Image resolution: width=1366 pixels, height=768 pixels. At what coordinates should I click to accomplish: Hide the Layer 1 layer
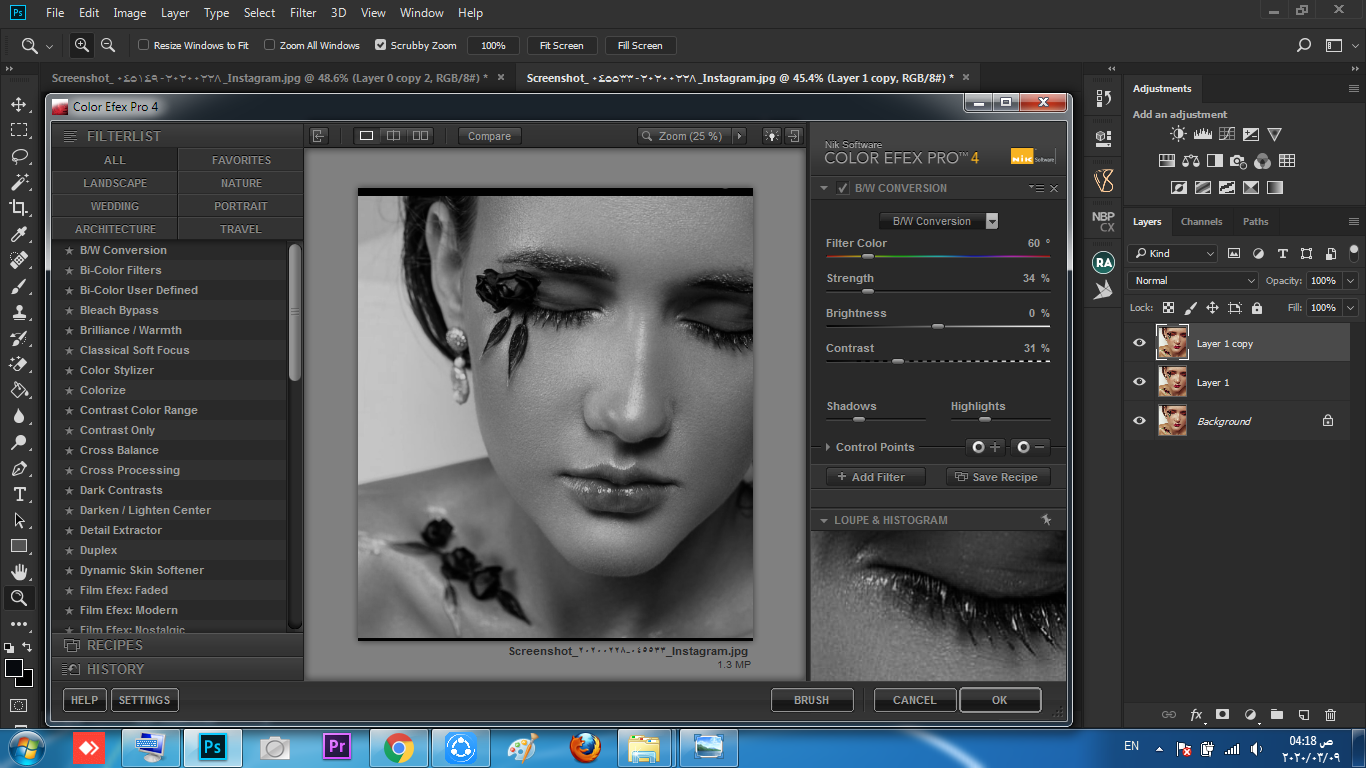(1139, 382)
